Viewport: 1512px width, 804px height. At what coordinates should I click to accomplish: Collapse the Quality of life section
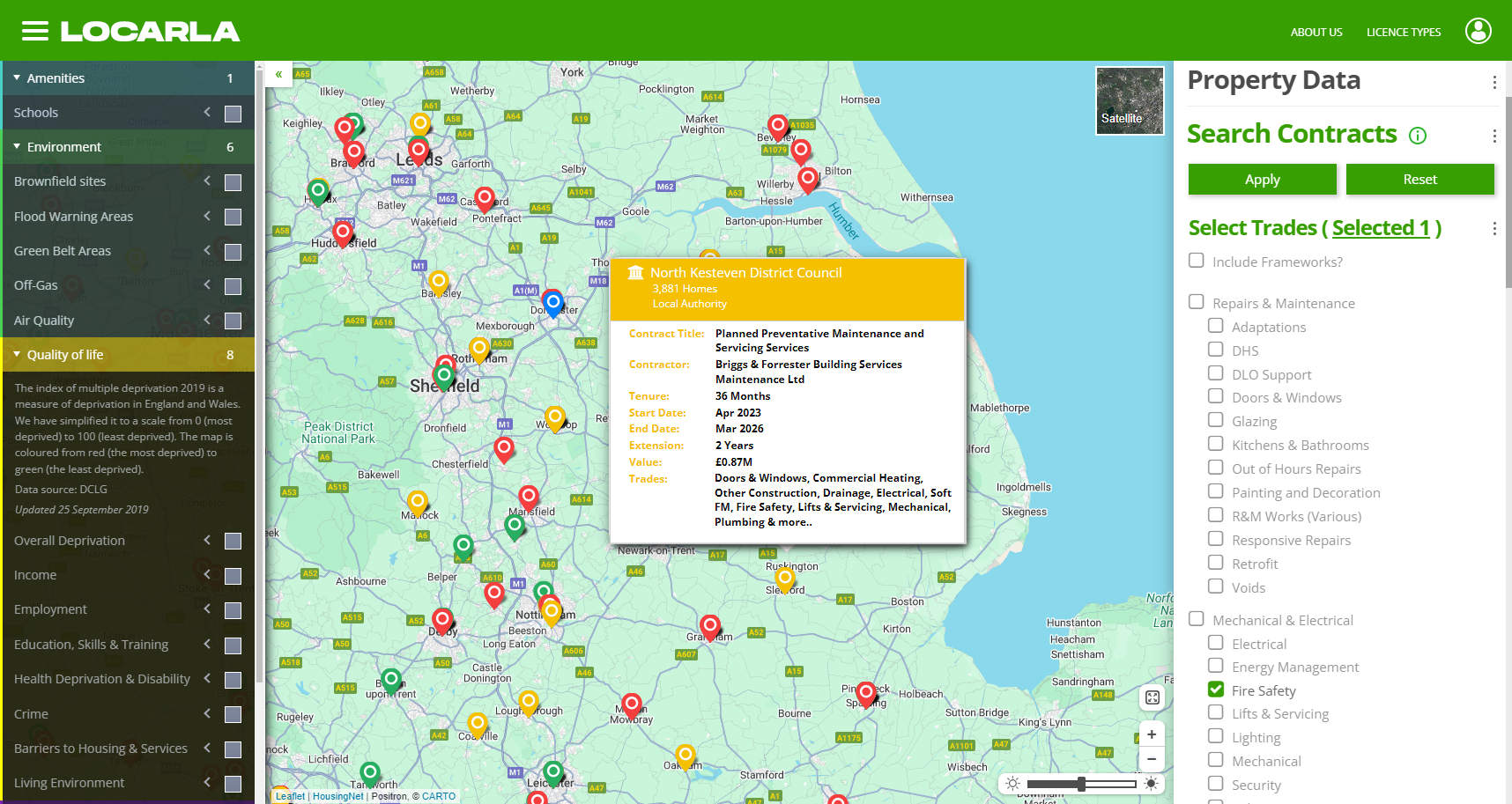(x=17, y=354)
